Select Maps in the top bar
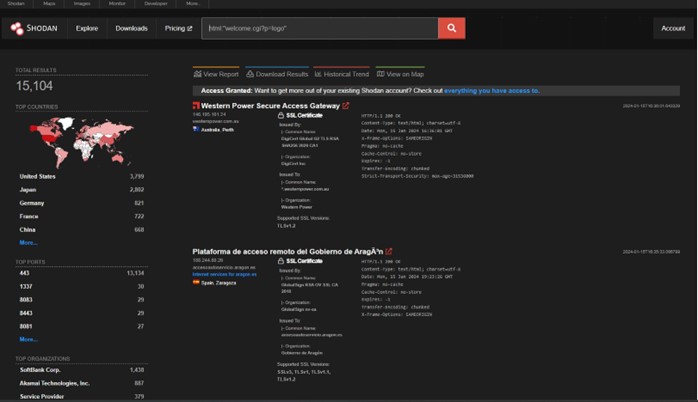 [x=49, y=4]
